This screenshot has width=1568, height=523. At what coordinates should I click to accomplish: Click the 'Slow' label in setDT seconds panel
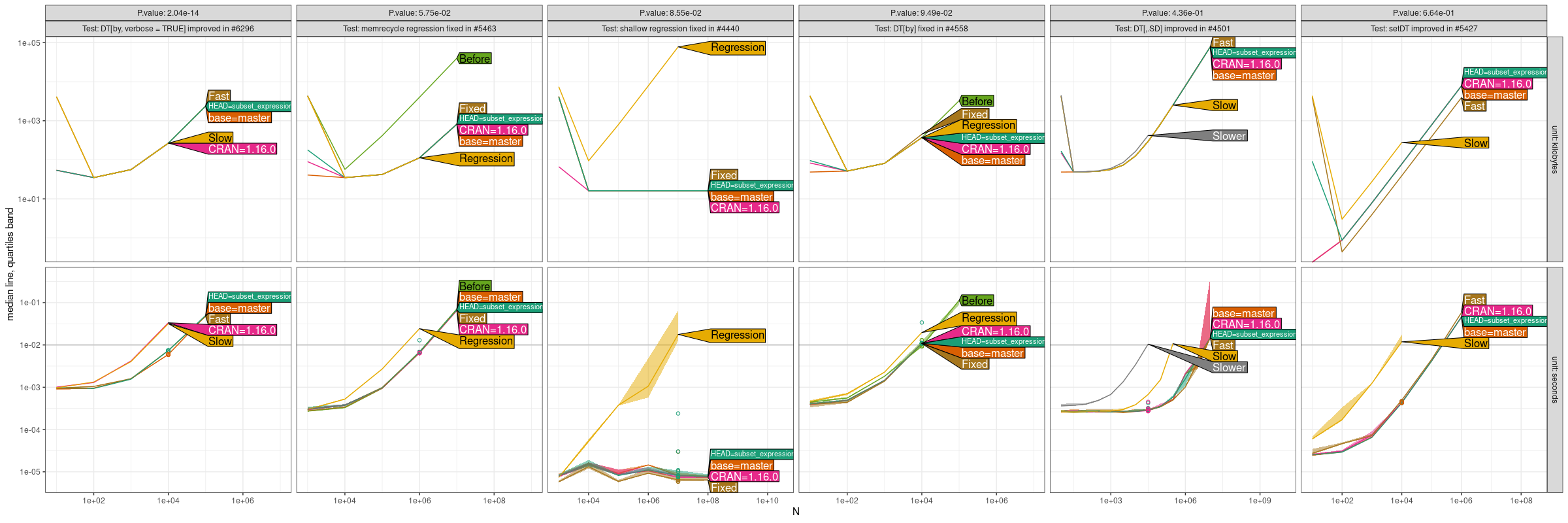1476,343
